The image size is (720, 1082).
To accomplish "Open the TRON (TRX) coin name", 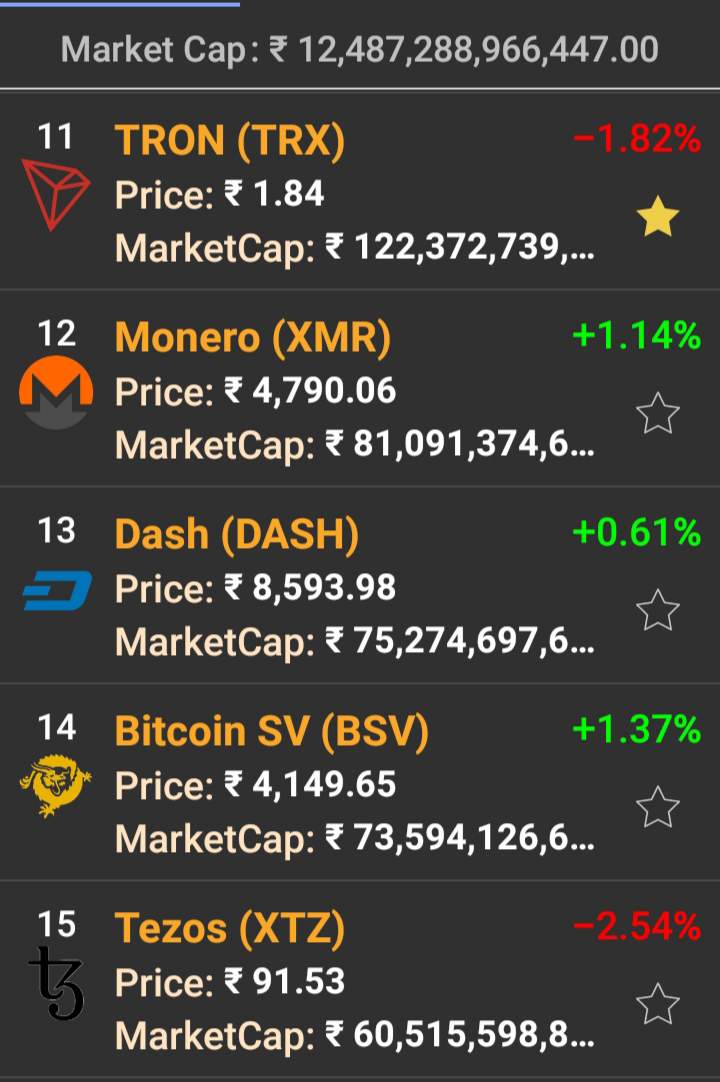I will tap(230, 141).
